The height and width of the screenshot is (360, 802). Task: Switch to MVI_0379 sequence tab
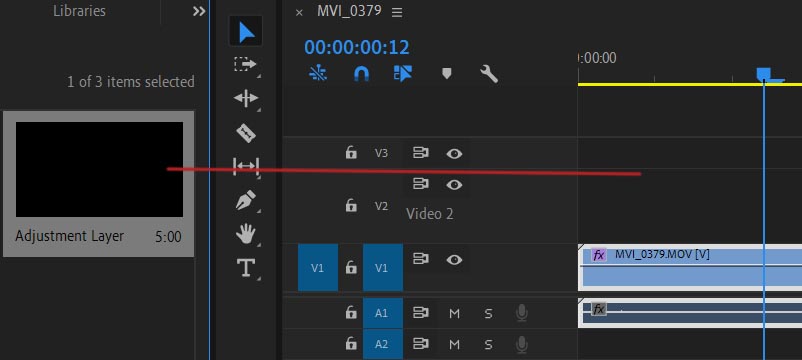(x=349, y=11)
